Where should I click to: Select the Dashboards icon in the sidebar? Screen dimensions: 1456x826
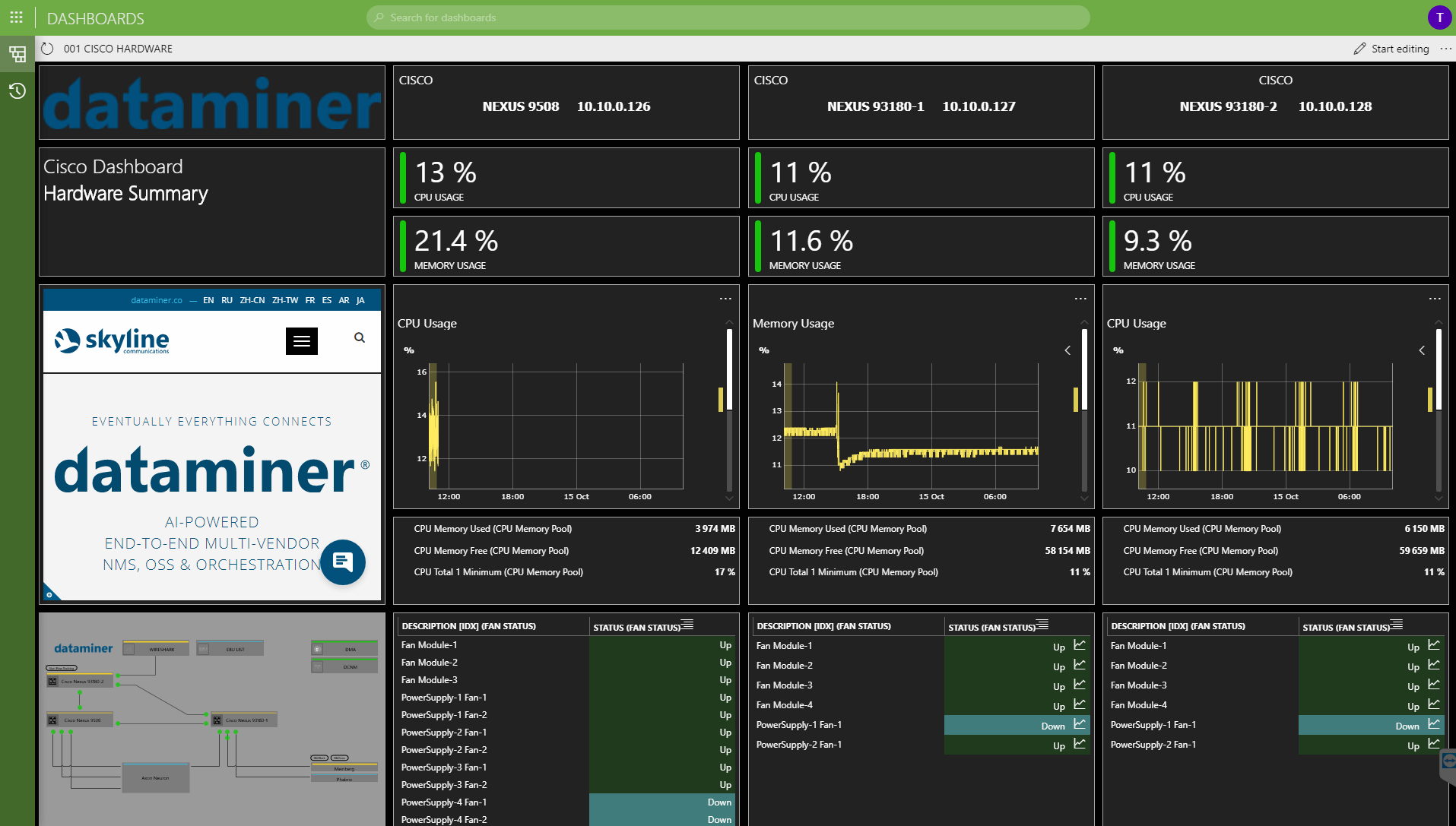coord(17,54)
